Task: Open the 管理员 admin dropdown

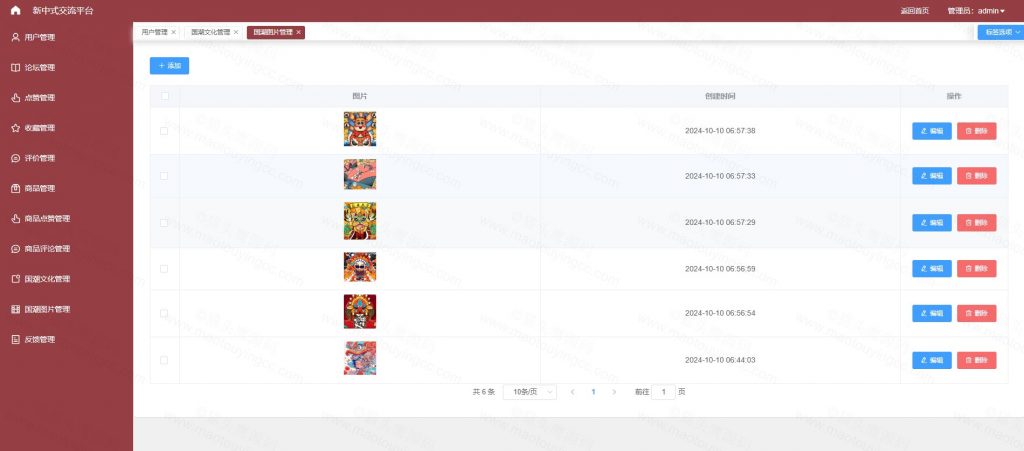Action: pos(976,11)
